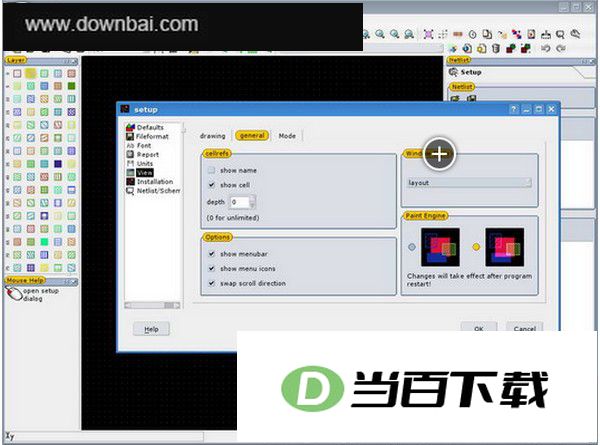Open the layout dropdown in Window group
This screenshot has height=445, width=600.
[470, 183]
